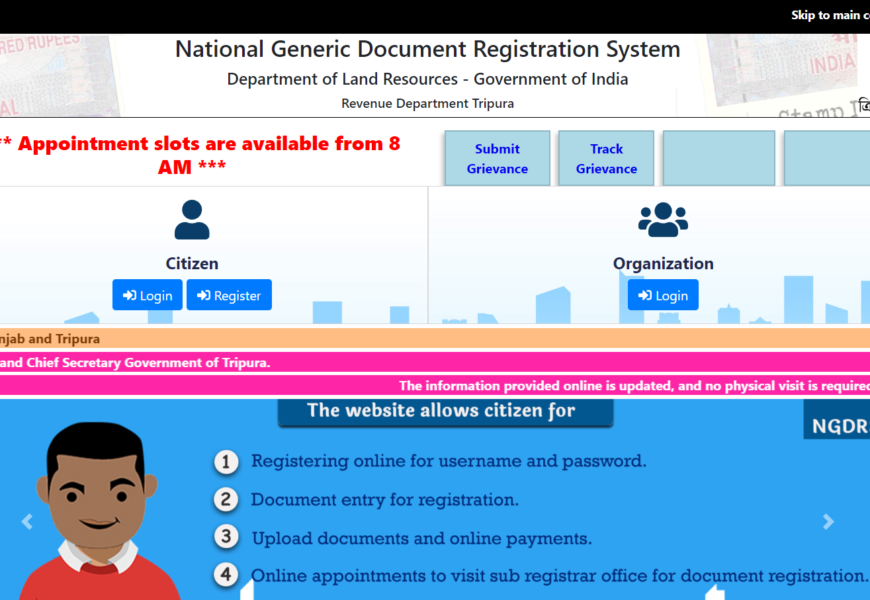Click the numbered circle 3 bullet

point(227,537)
